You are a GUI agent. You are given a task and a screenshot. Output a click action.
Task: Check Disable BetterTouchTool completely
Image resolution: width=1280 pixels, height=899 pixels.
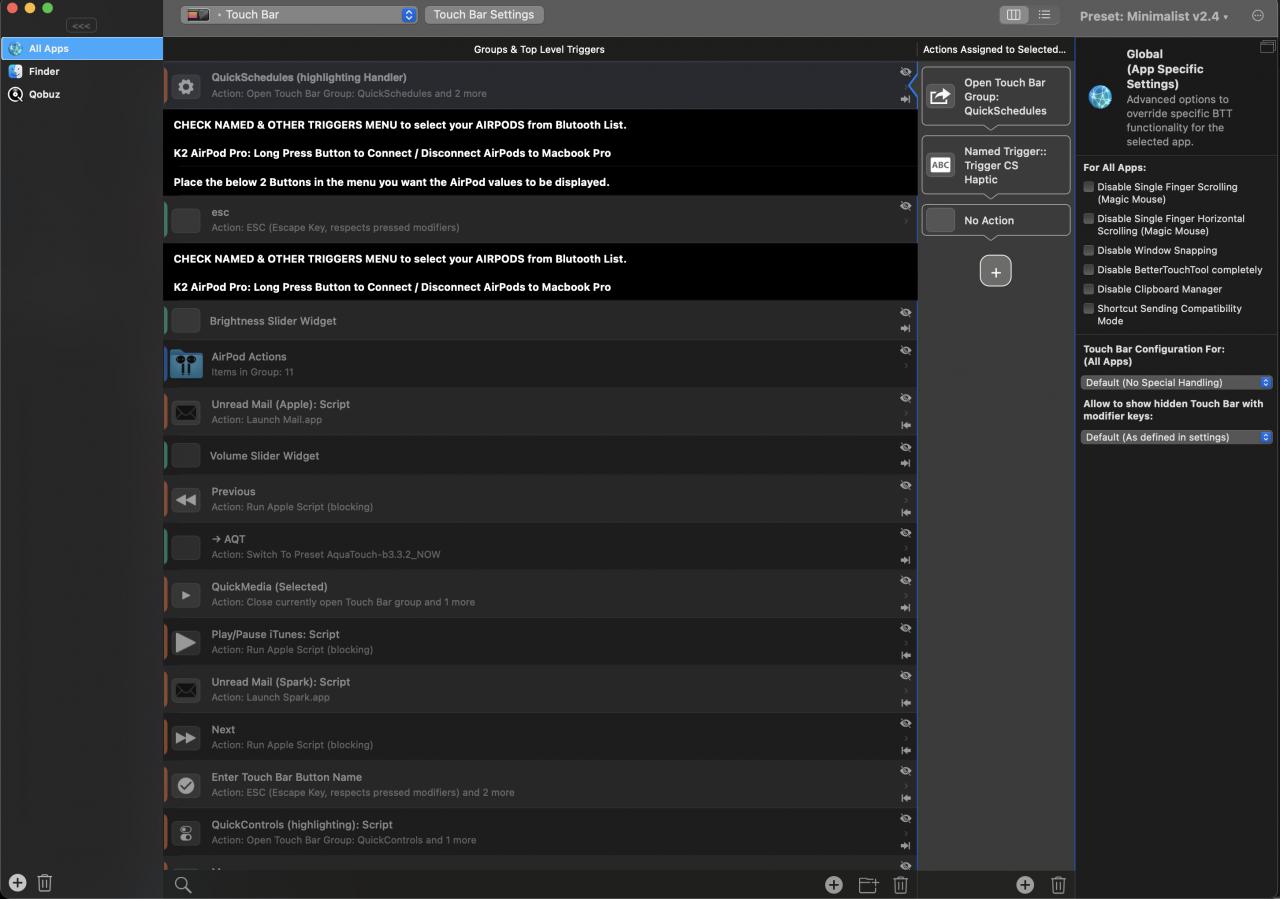tap(1089, 269)
